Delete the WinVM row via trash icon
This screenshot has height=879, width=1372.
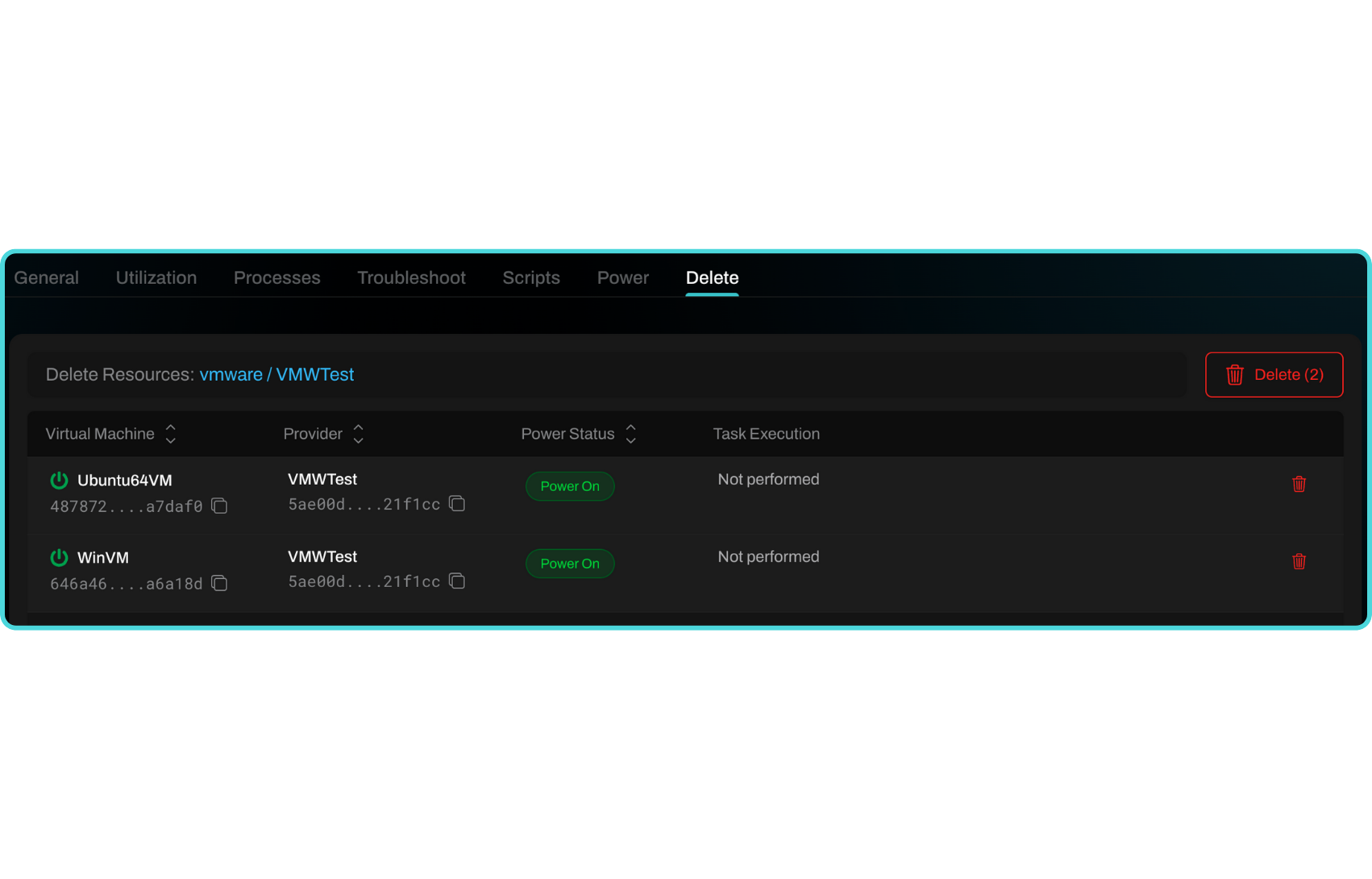coord(1299,561)
